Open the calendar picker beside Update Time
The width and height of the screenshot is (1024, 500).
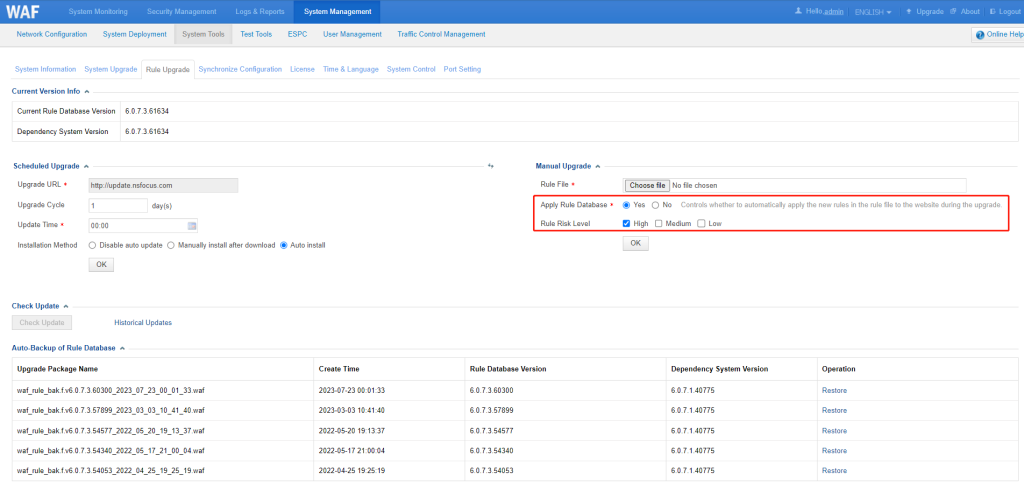192,226
